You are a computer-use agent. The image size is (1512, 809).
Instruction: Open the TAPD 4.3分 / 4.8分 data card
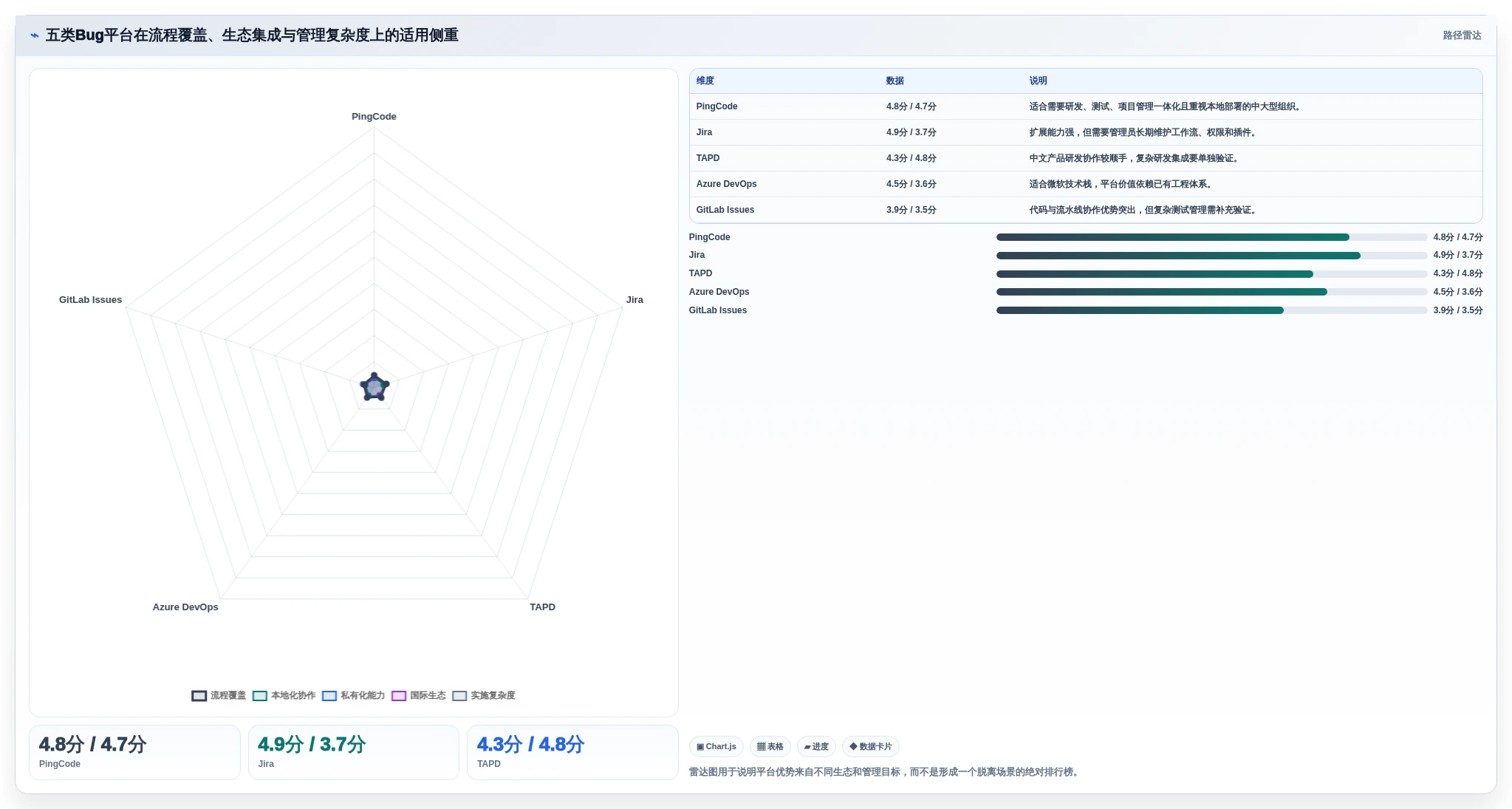click(572, 752)
